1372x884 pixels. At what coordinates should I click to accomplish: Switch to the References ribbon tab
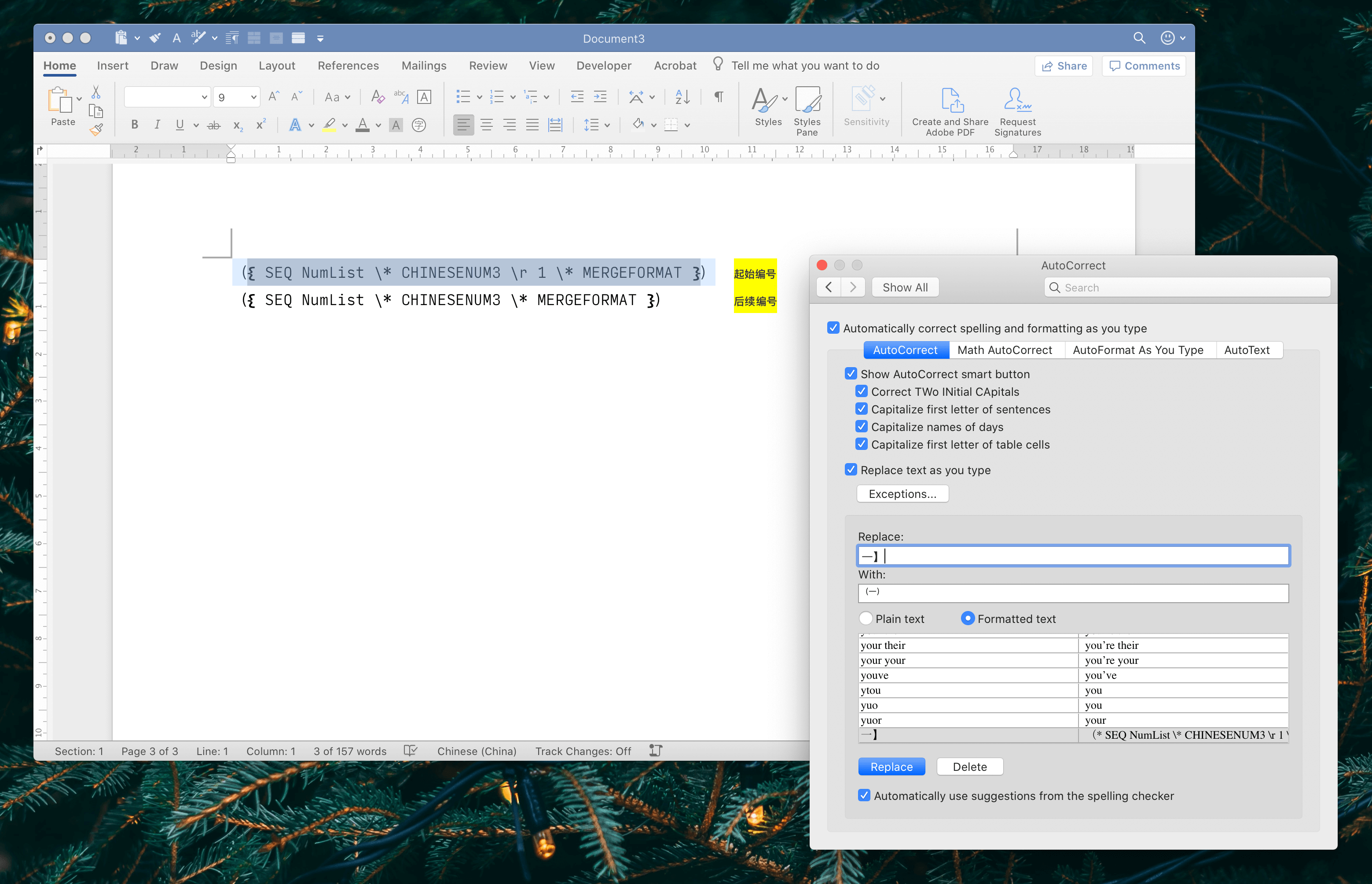[348, 66]
